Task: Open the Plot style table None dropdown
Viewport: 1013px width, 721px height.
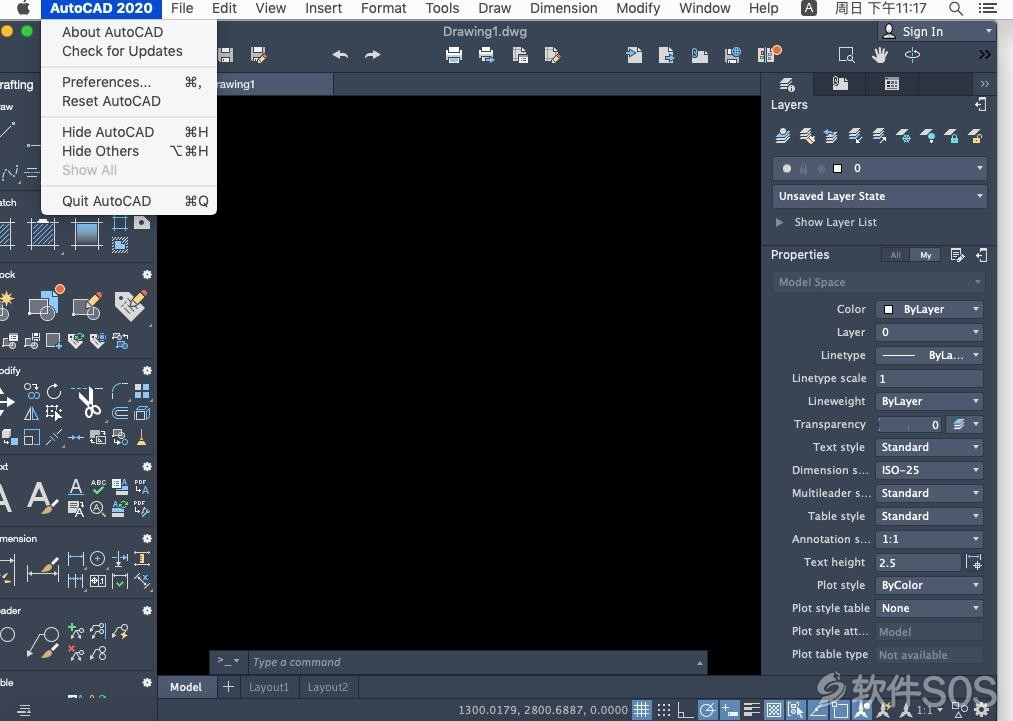Action: click(930, 608)
